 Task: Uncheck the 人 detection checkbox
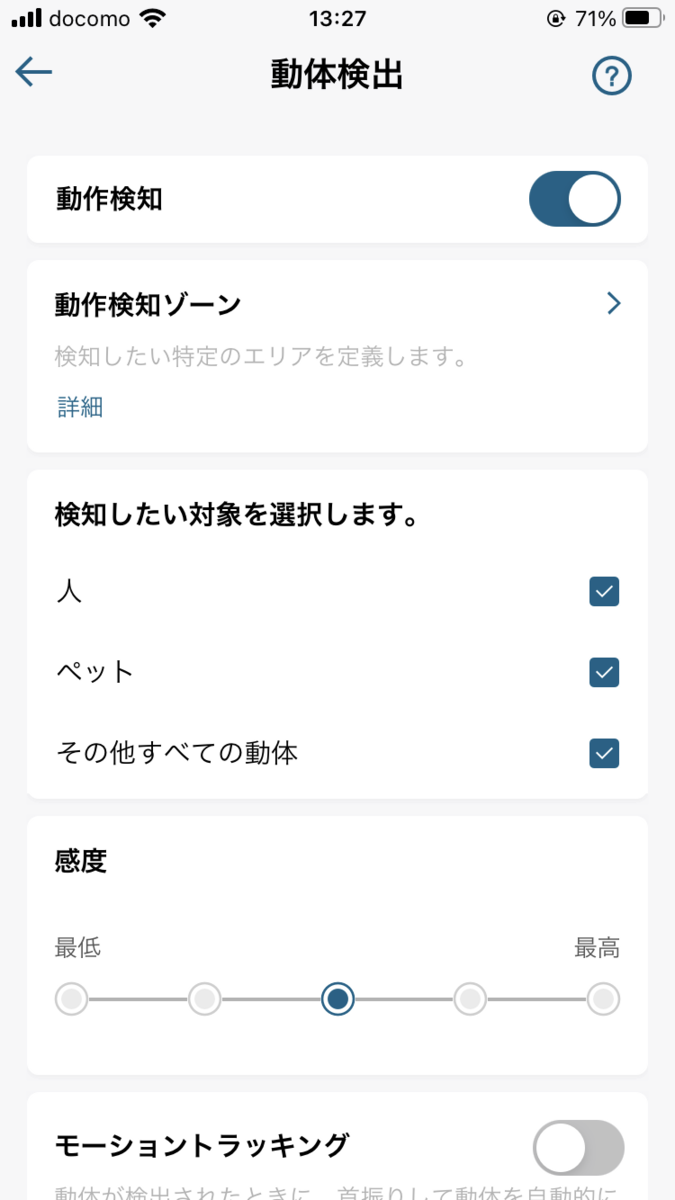[x=604, y=592]
